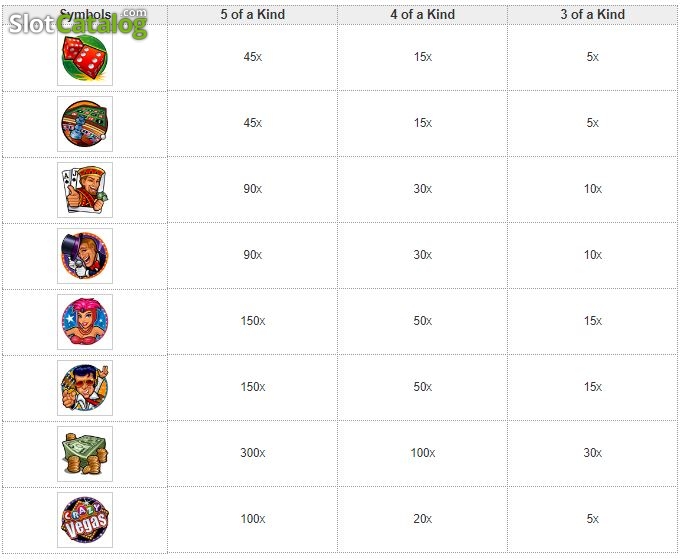Click the 10x payout in magician row

592,255
